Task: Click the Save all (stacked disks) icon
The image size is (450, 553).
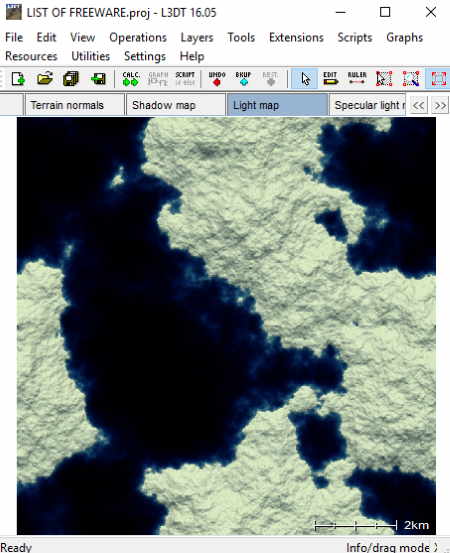Action: tap(71, 78)
